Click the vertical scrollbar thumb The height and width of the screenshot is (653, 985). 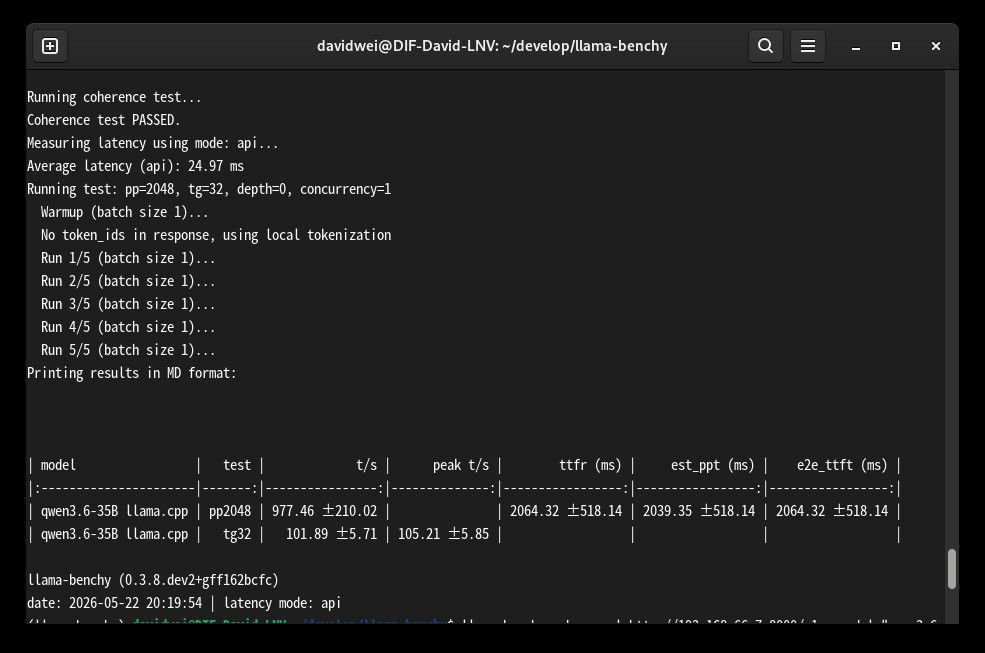pyautogui.click(x=952, y=569)
